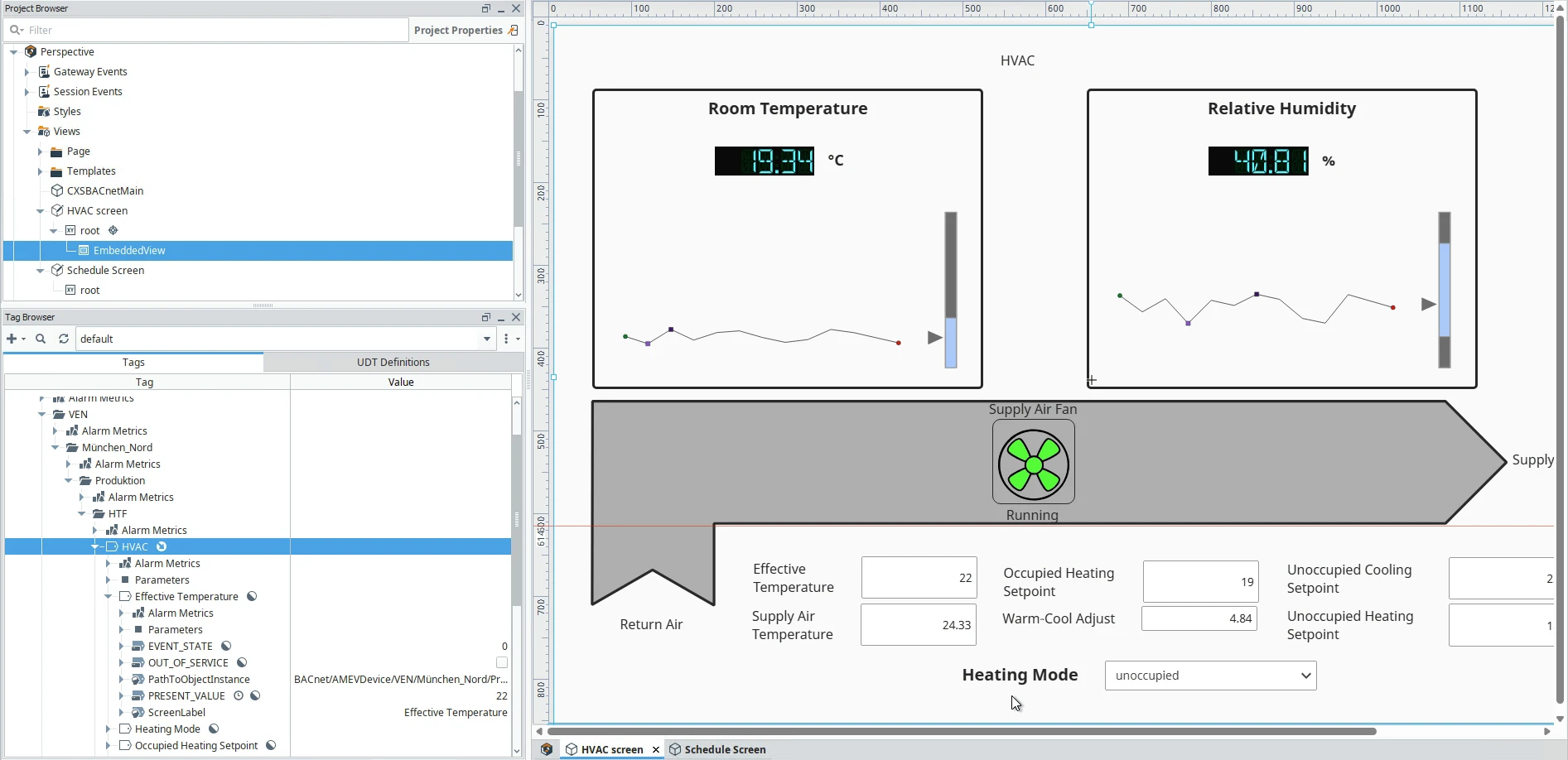Collapse the Effective Temperature tag

[x=108, y=597]
